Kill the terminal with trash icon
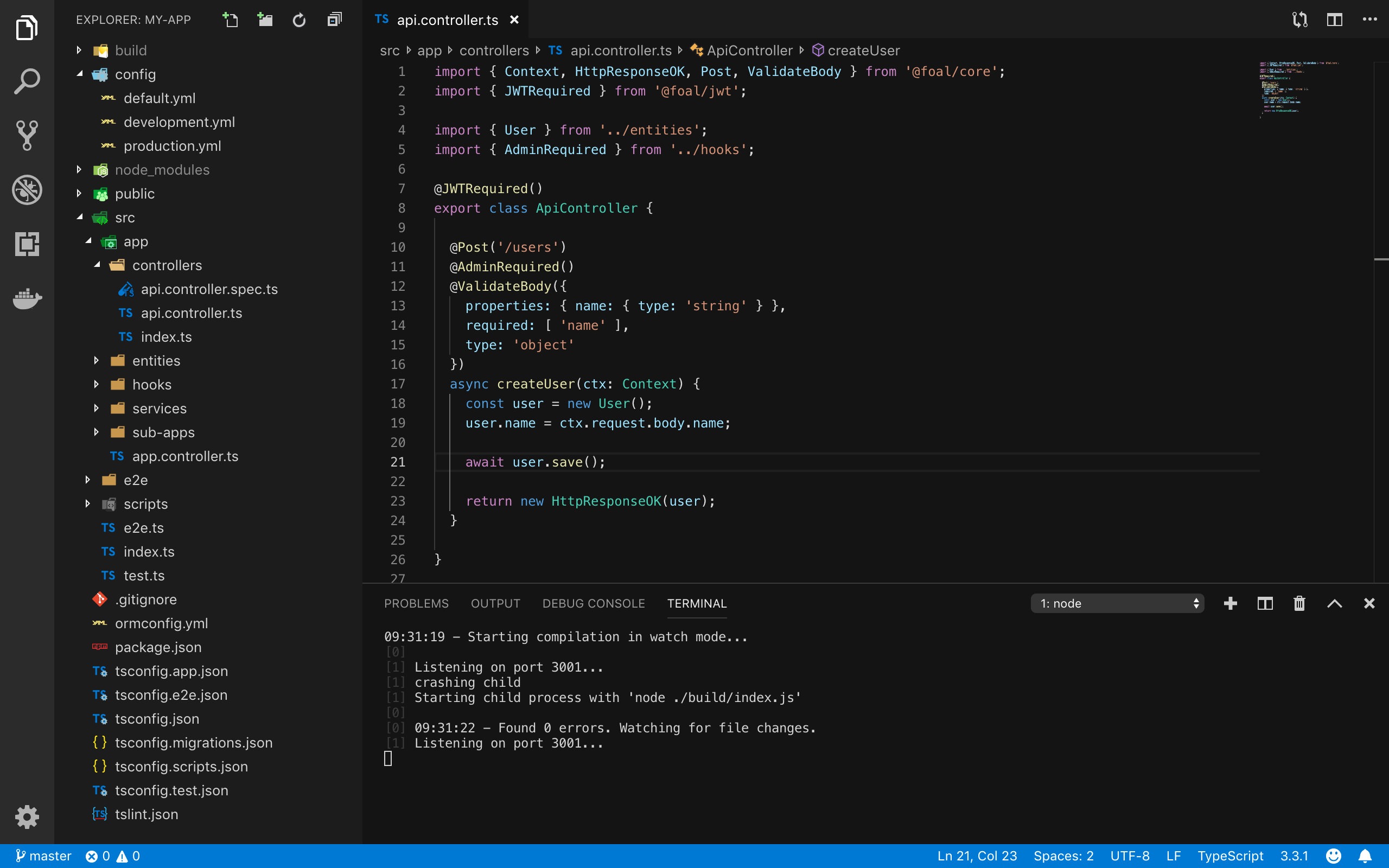The width and height of the screenshot is (1389, 868). (1299, 603)
